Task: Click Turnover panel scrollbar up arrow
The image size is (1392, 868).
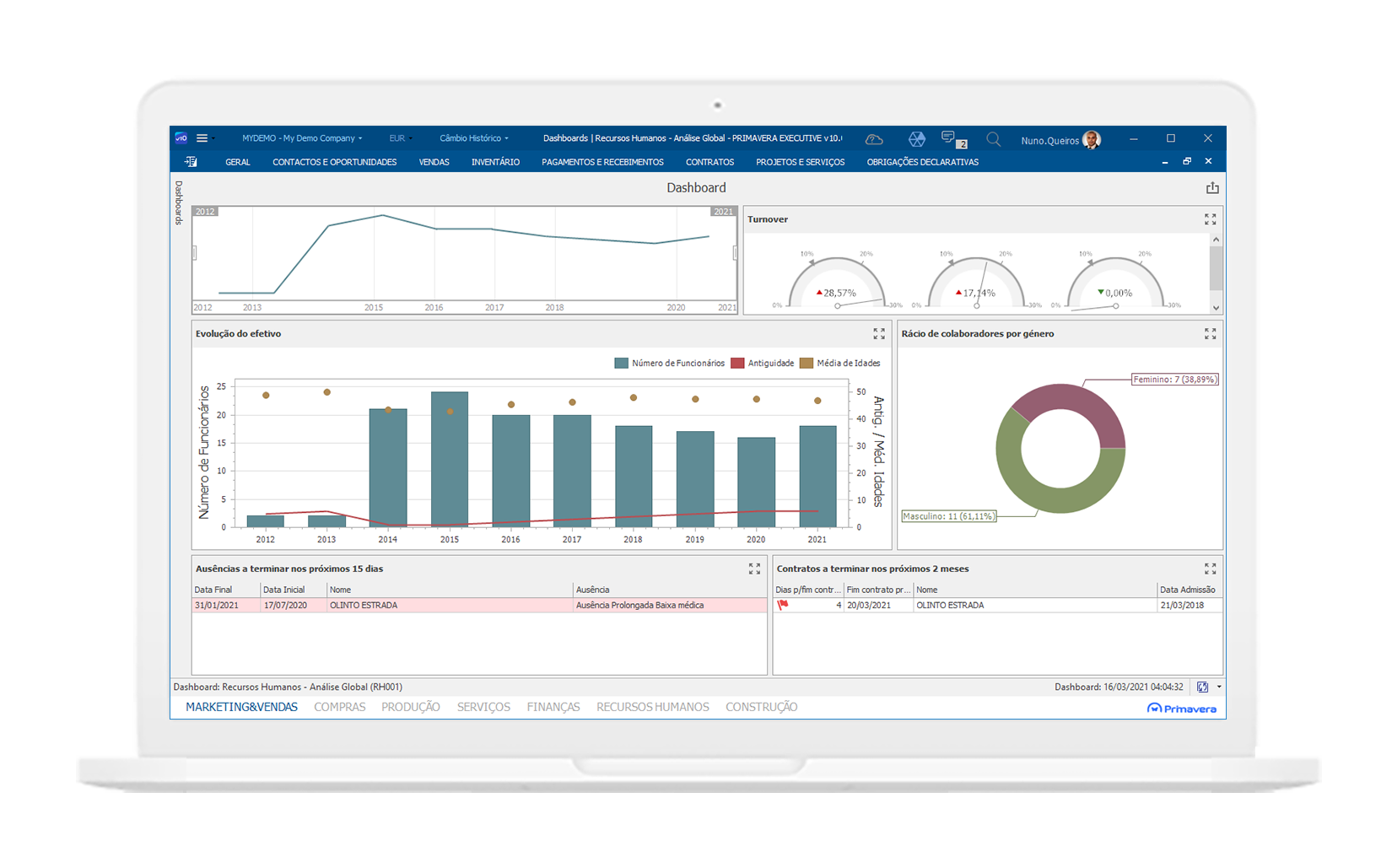Action: pos(1216,240)
